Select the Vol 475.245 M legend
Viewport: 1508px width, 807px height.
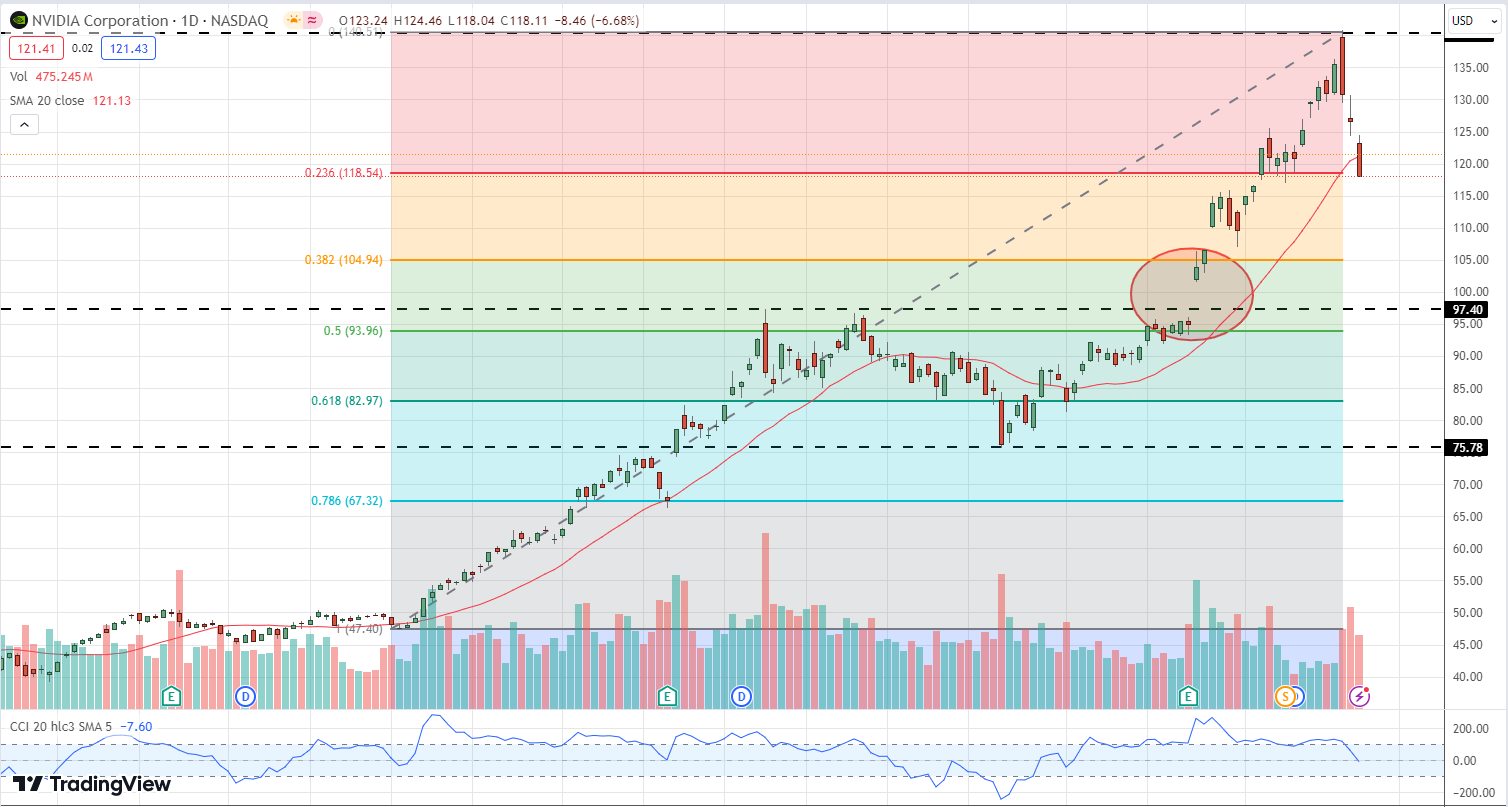(51, 77)
